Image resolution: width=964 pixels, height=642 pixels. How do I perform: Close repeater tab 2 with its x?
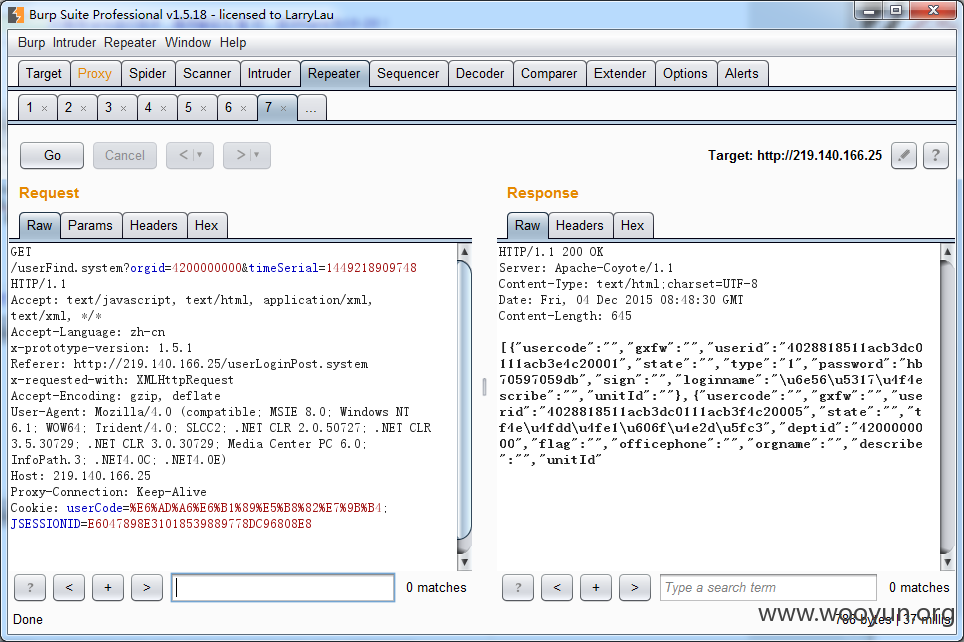click(x=84, y=109)
